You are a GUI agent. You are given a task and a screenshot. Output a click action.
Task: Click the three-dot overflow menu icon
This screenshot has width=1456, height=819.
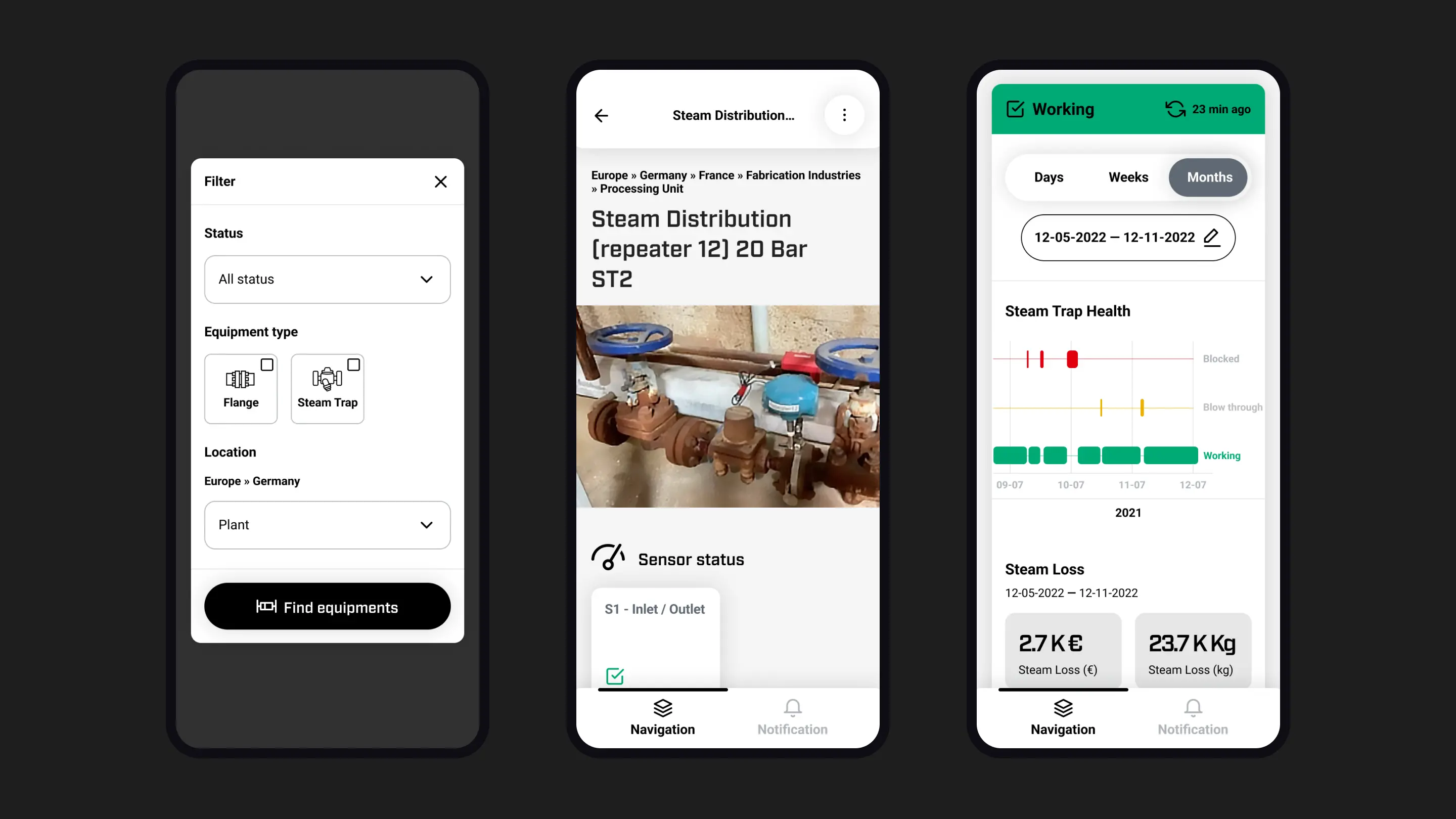pyautogui.click(x=843, y=115)
